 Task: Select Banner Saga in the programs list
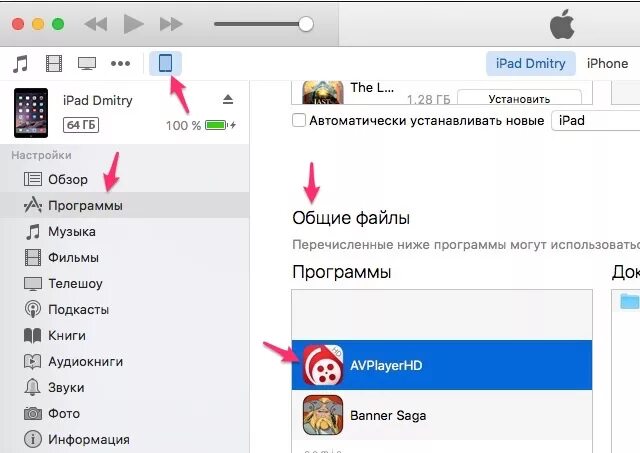click(442, 415)
